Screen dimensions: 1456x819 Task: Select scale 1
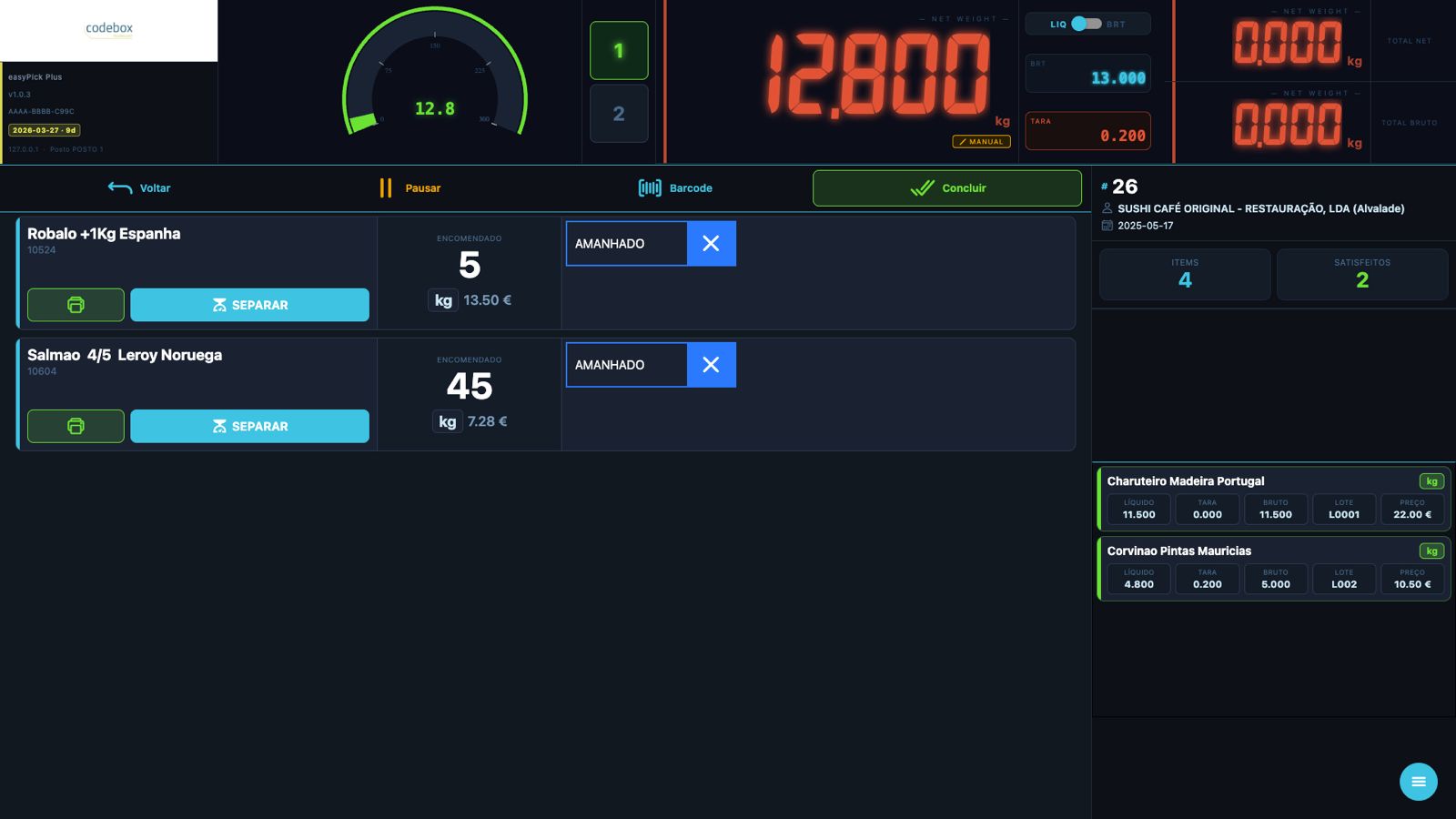click(x=619, y=51)
